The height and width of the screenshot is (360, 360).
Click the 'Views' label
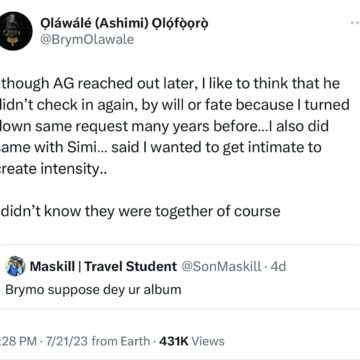point(208,341)
